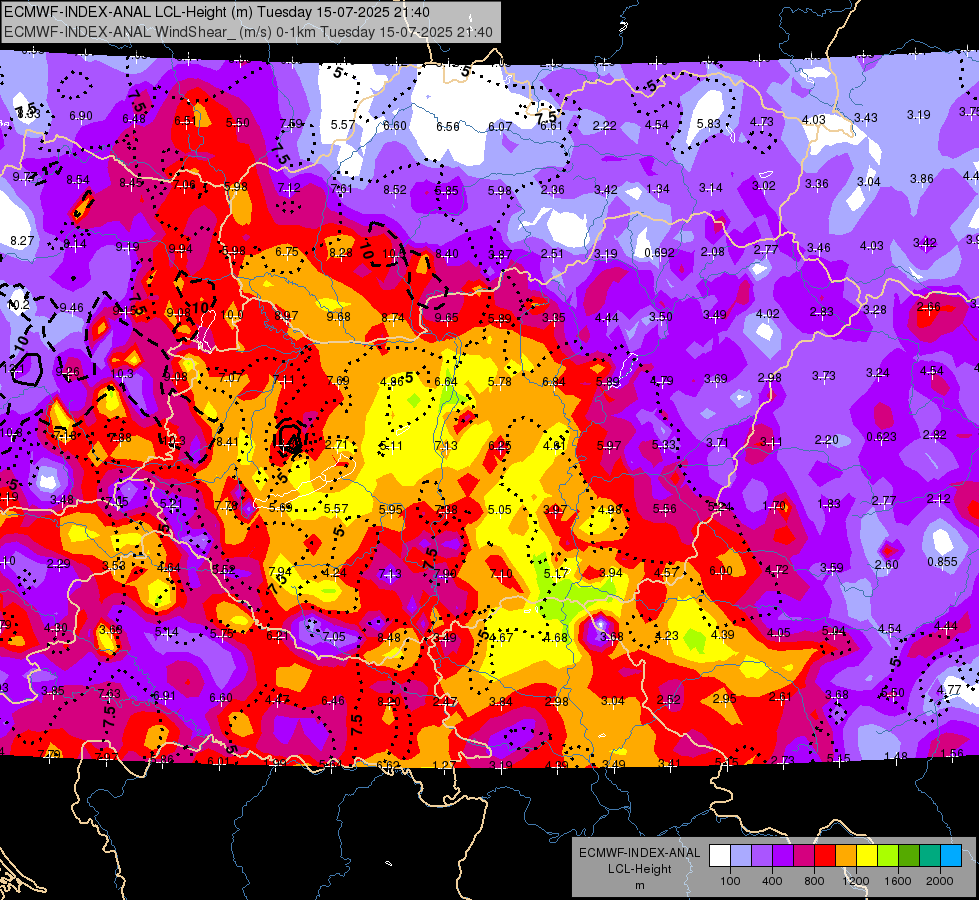The height and width of the screenshot is (900, 979).
Task: Click the LCL-Height label in the legend
Action: [640, 869]
